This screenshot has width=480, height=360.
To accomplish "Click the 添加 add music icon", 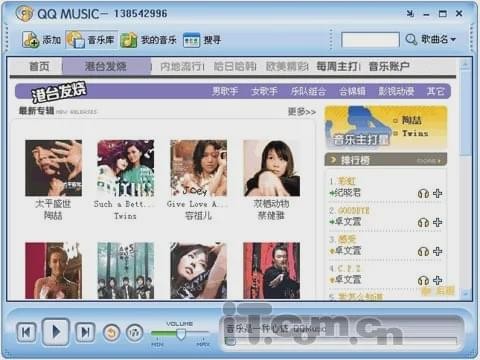I will tap(31, 40).
